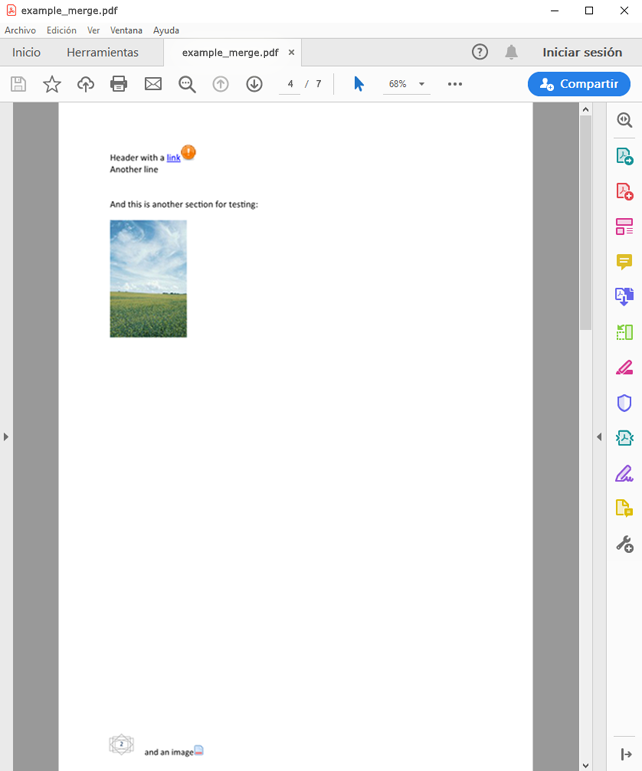Viewport: 642px width, 771px height.
Task: Expand the 68% zoom dropdown
Action: point(421,84)
